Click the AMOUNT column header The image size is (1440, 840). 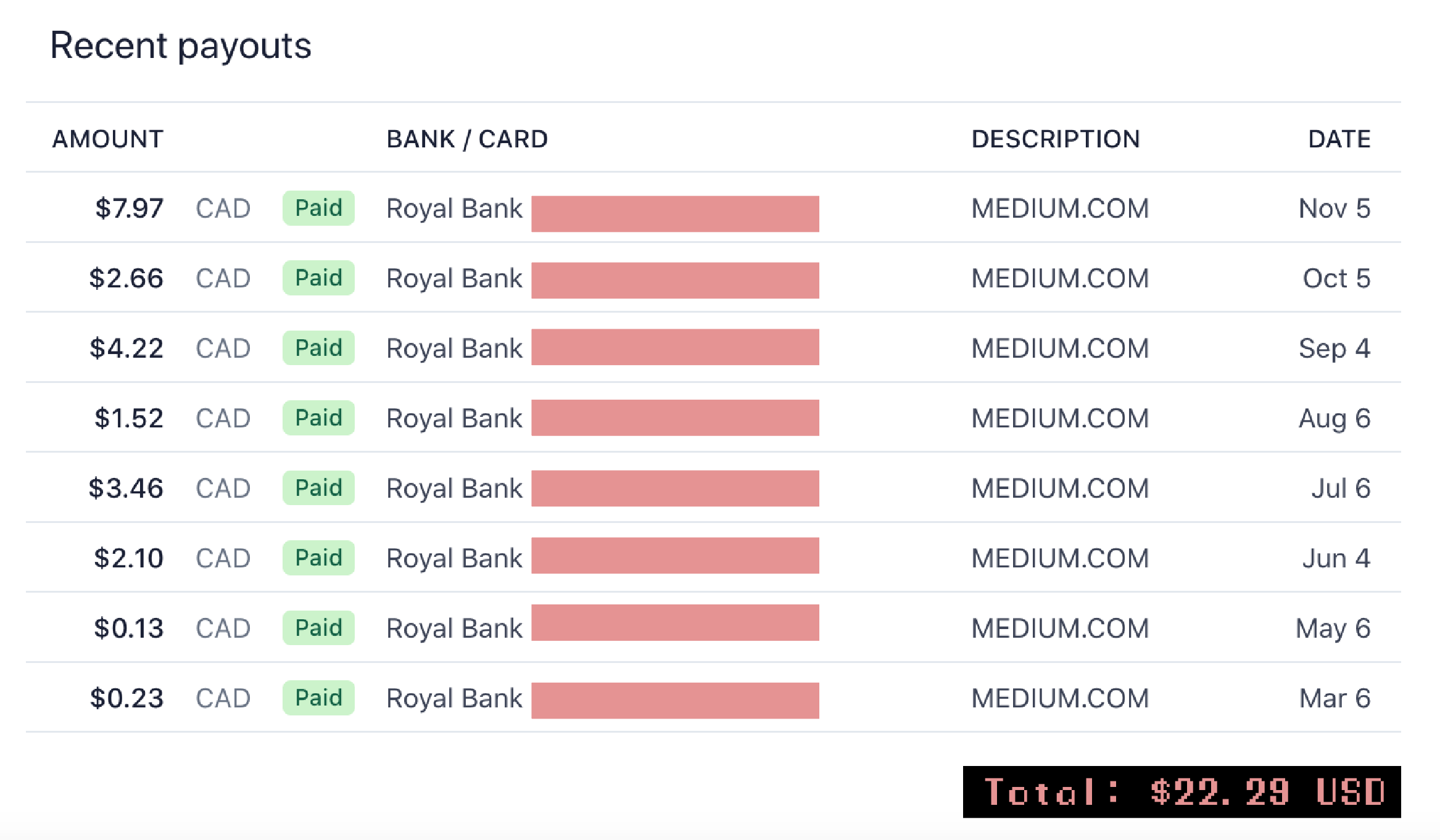click(x=108, y=139)
